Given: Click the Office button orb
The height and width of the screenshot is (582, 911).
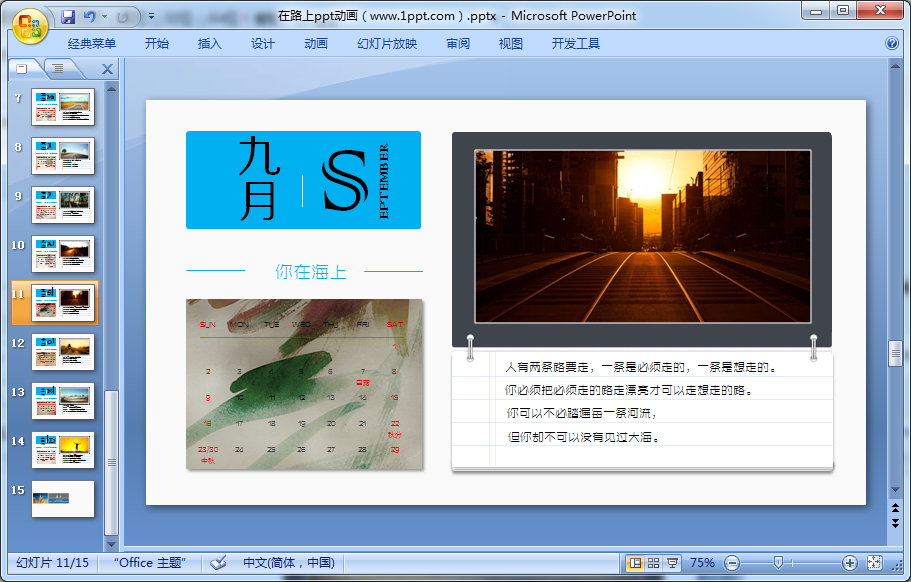Looking at the screenshot, I should point(29,26).
